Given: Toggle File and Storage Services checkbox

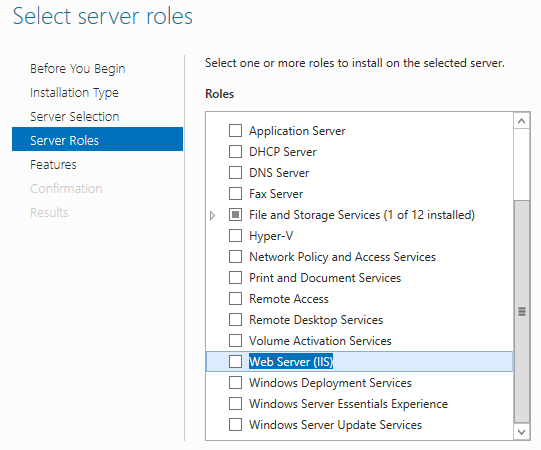Looking at the screenshot, I should click(x=235, y=215).
